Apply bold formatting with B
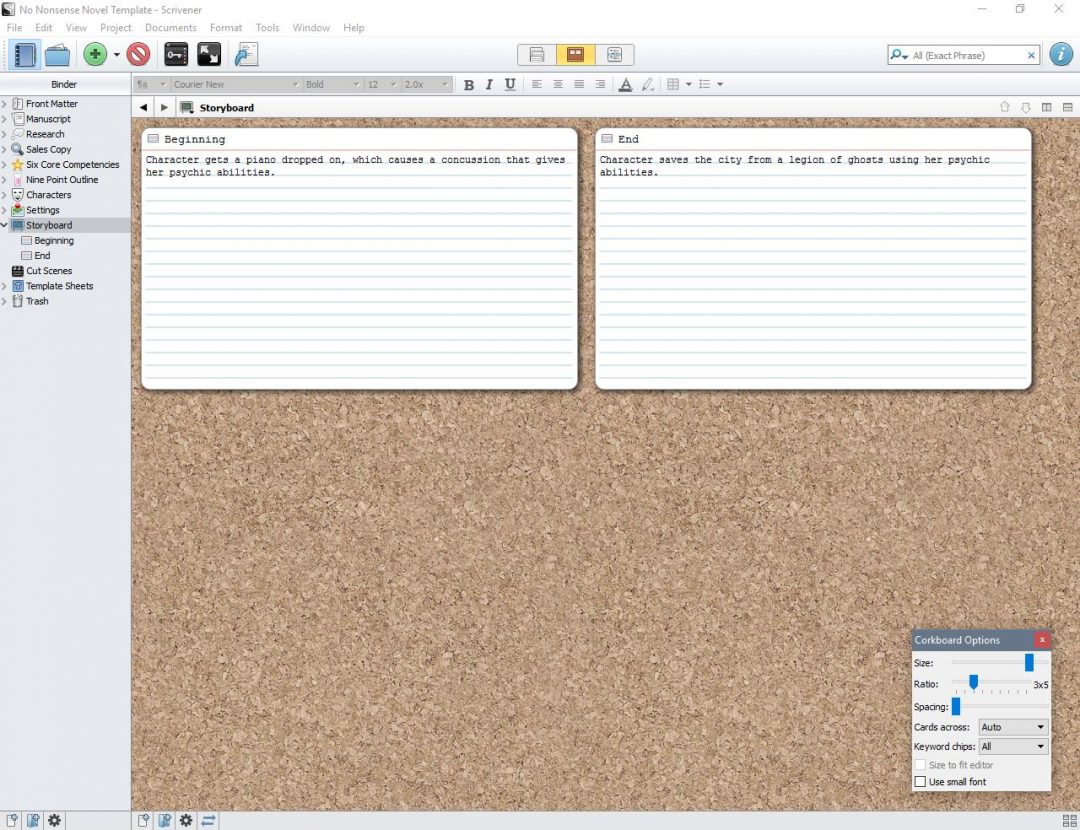Viewport: 1080px width, 830px height. pyautogui.click(x=468, y=85)
